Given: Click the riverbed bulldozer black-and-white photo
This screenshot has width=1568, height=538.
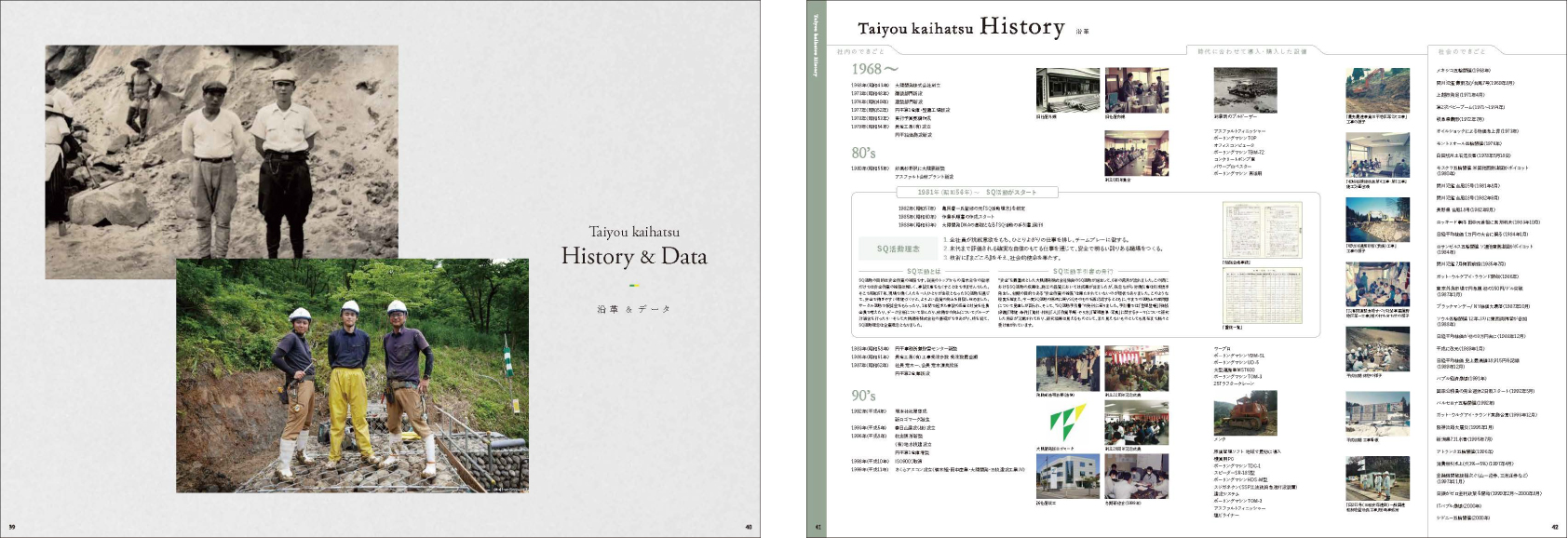Looking at the screenshot, I should click(1245, 90).
